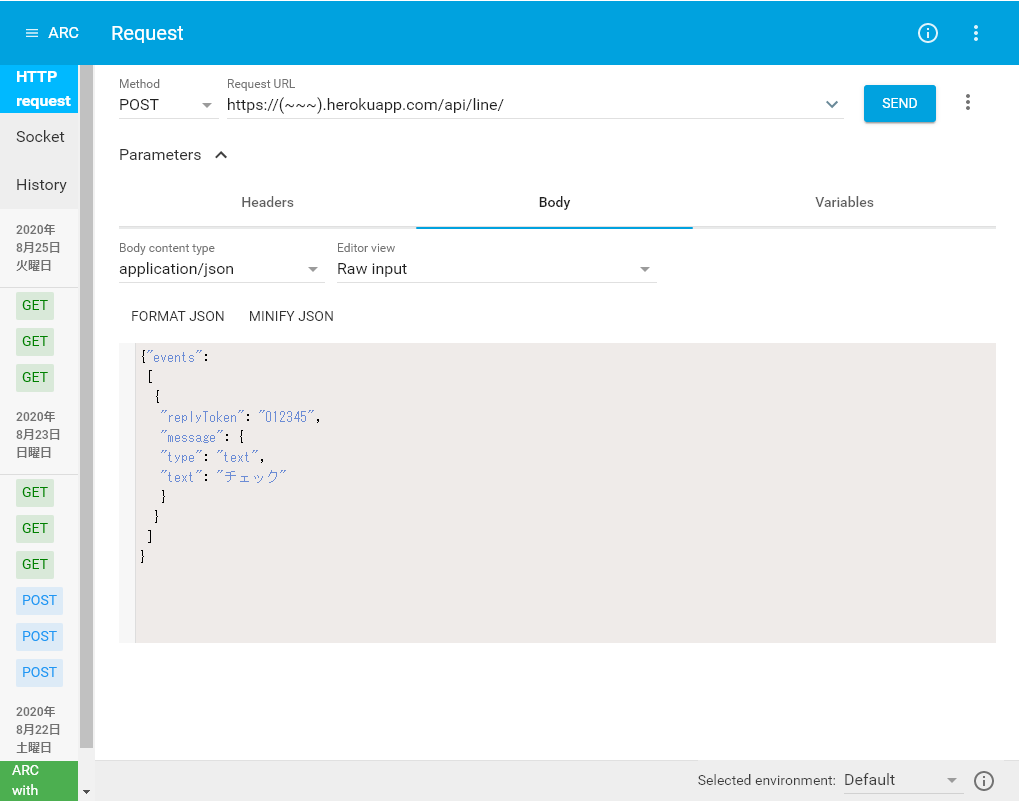Open Body content type dropdown
This screenshot has height=802, width=1019.
tap(220, 269)
